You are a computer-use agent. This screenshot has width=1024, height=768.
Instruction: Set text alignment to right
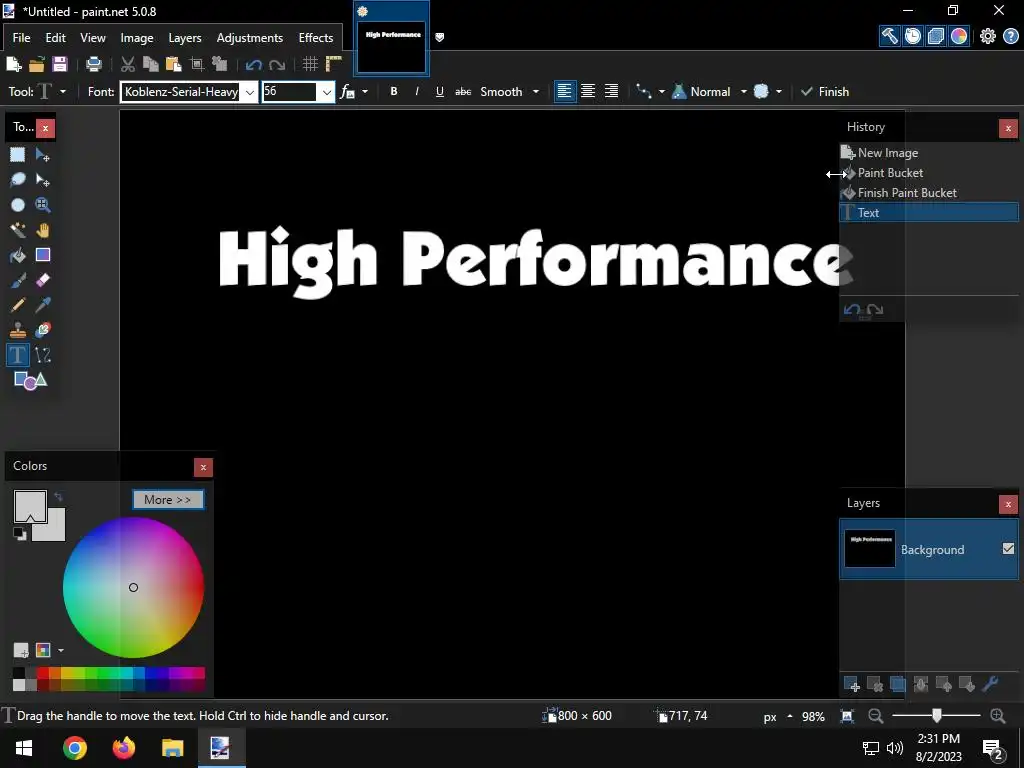611,91
